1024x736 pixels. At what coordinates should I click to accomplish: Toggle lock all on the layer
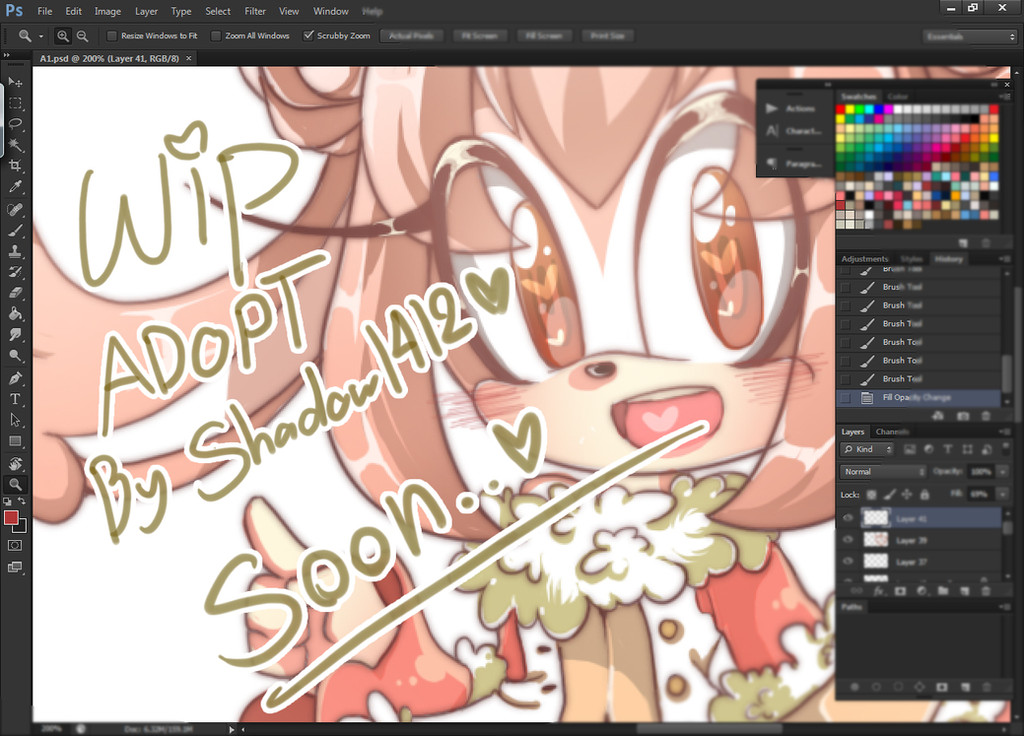point(924,494)
